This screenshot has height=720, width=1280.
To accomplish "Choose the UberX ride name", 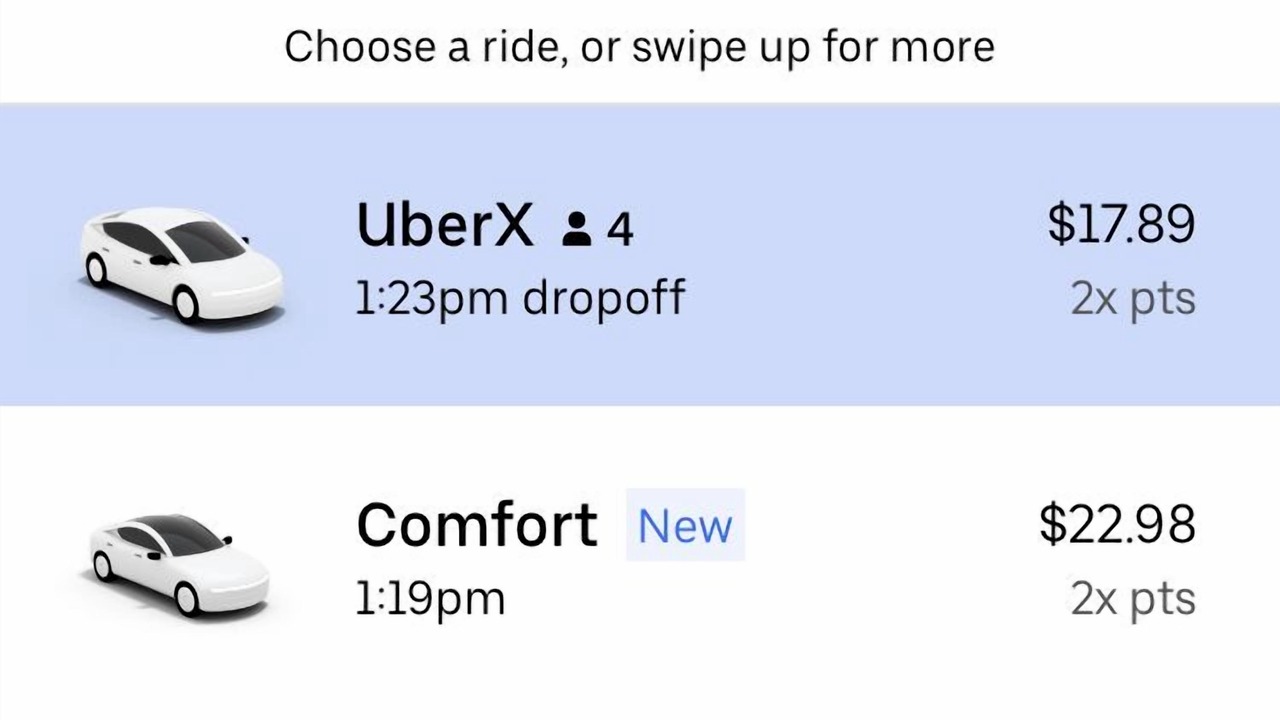I will coord(445,224).
